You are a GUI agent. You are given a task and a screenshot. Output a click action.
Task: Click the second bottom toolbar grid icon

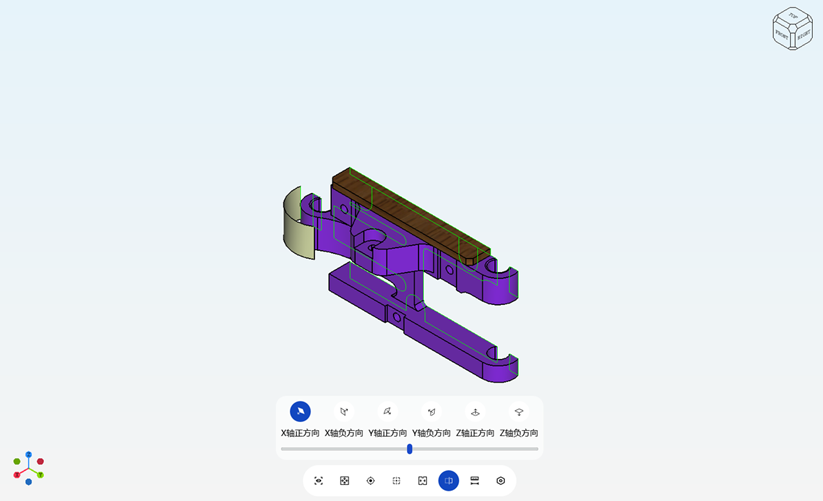tap(345, 481)
